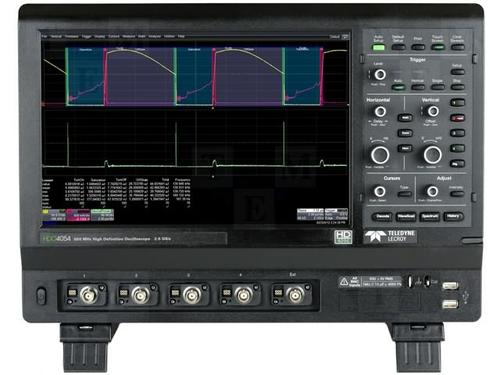
Task: Toggle channel 2 red button on
Action: pyautogui.click(x=457, y=118)
